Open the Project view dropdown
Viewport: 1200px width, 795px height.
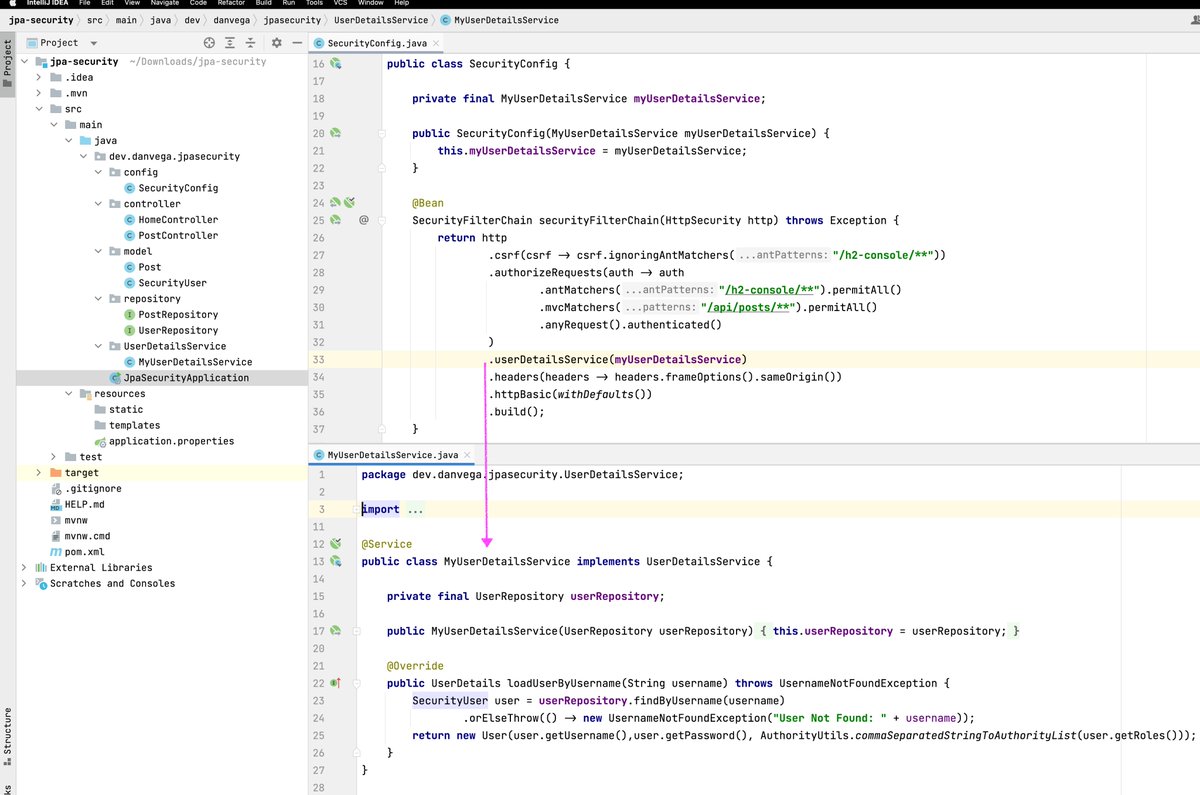[x=92, y=43]
